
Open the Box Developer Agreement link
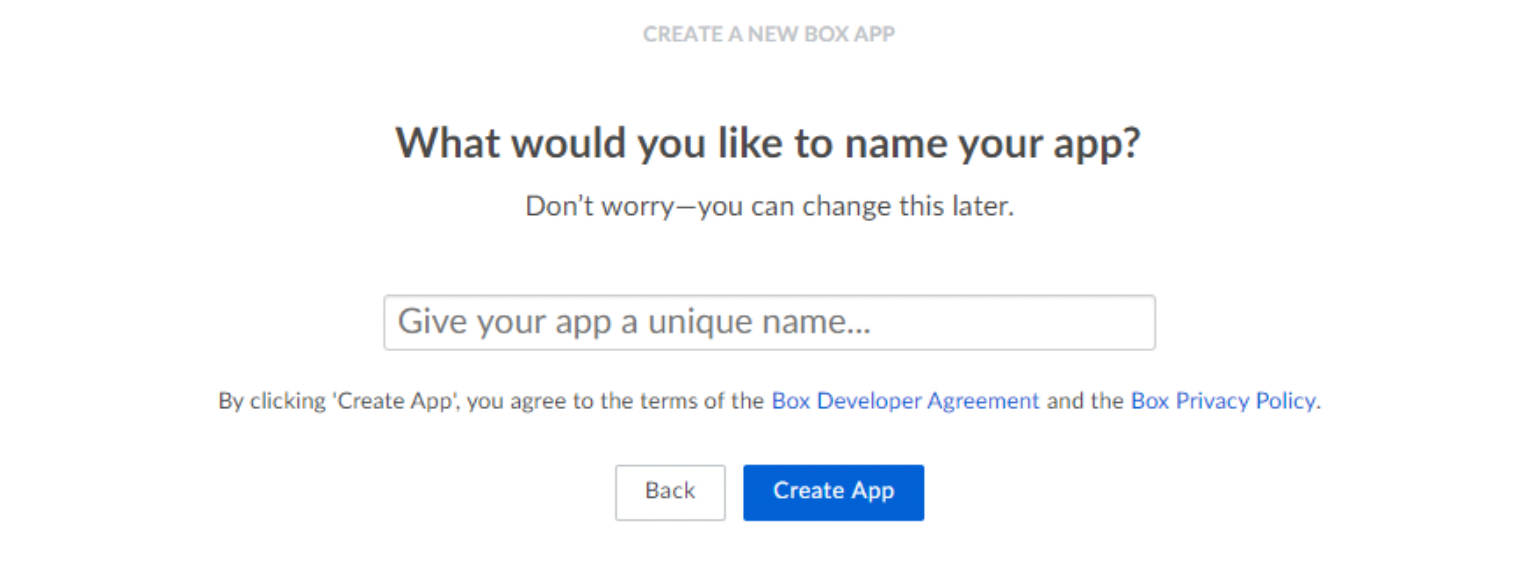[x=906, y=401]
